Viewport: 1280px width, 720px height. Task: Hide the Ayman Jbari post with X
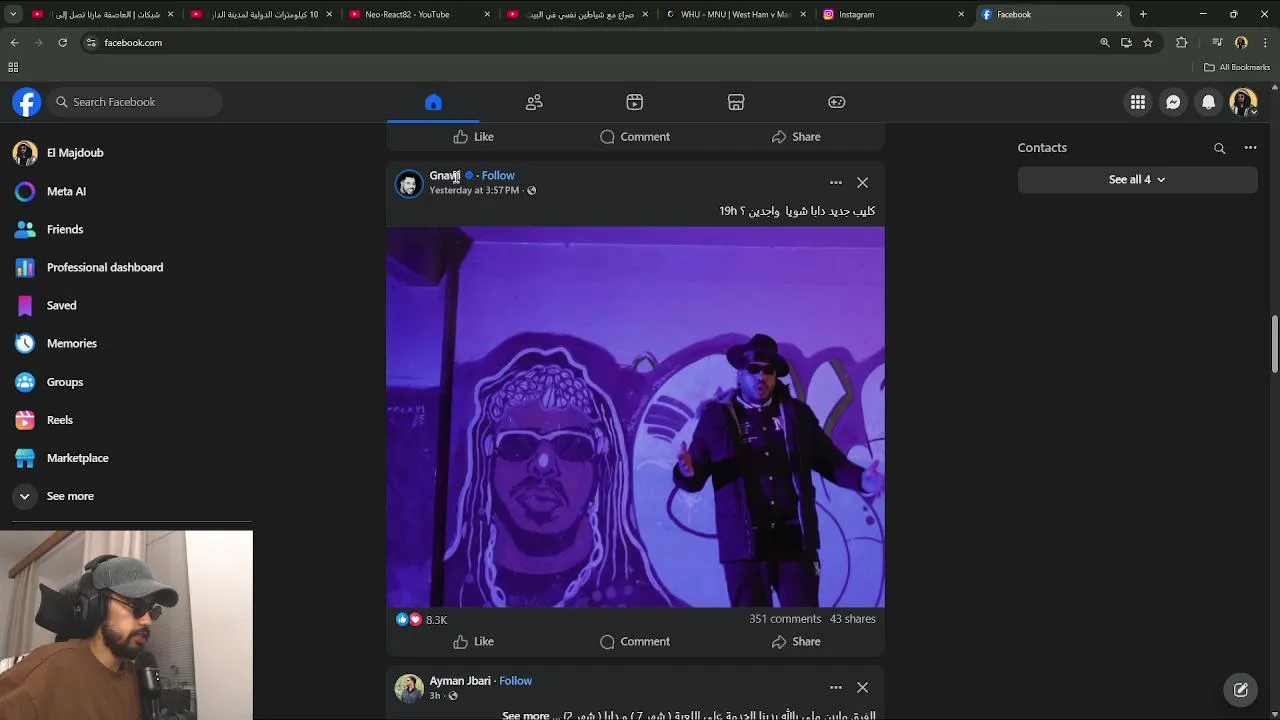tap(862, 688)
